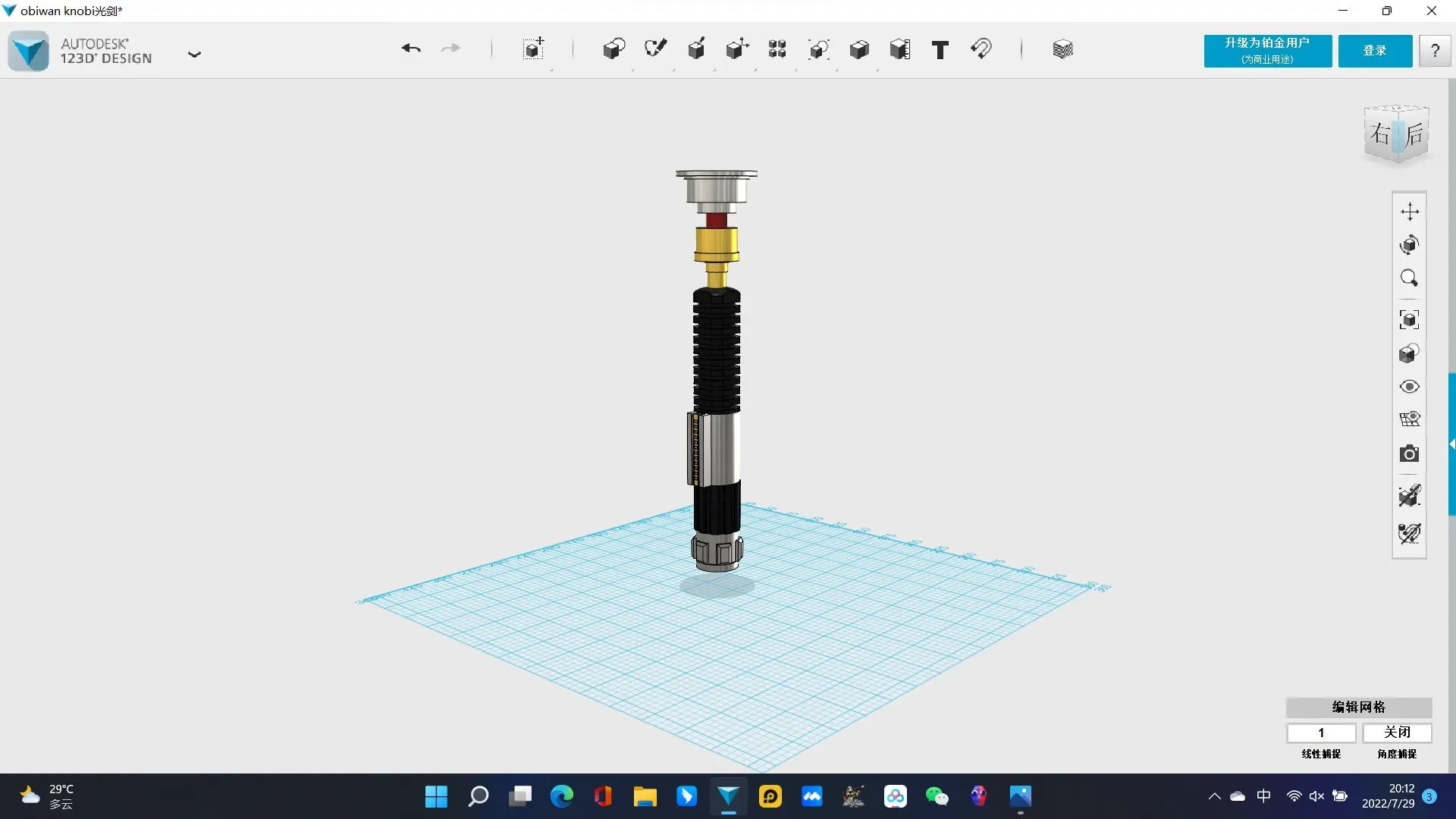This screenshot has height=819, width=1456.
Task: Select the Pan navigation tool
Action: tap(1410, 212)
